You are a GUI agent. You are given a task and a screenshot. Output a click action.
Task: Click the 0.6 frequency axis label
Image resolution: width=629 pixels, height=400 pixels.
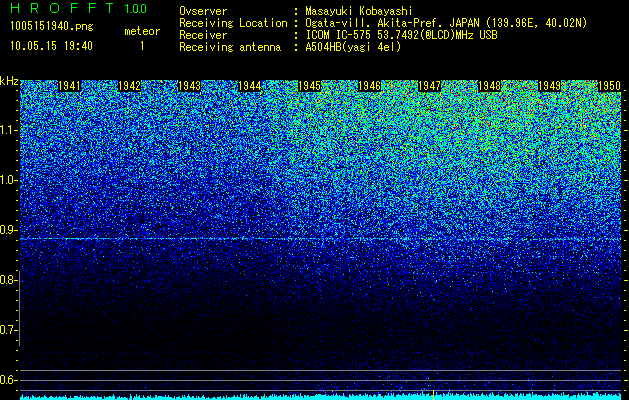(8, 380)
